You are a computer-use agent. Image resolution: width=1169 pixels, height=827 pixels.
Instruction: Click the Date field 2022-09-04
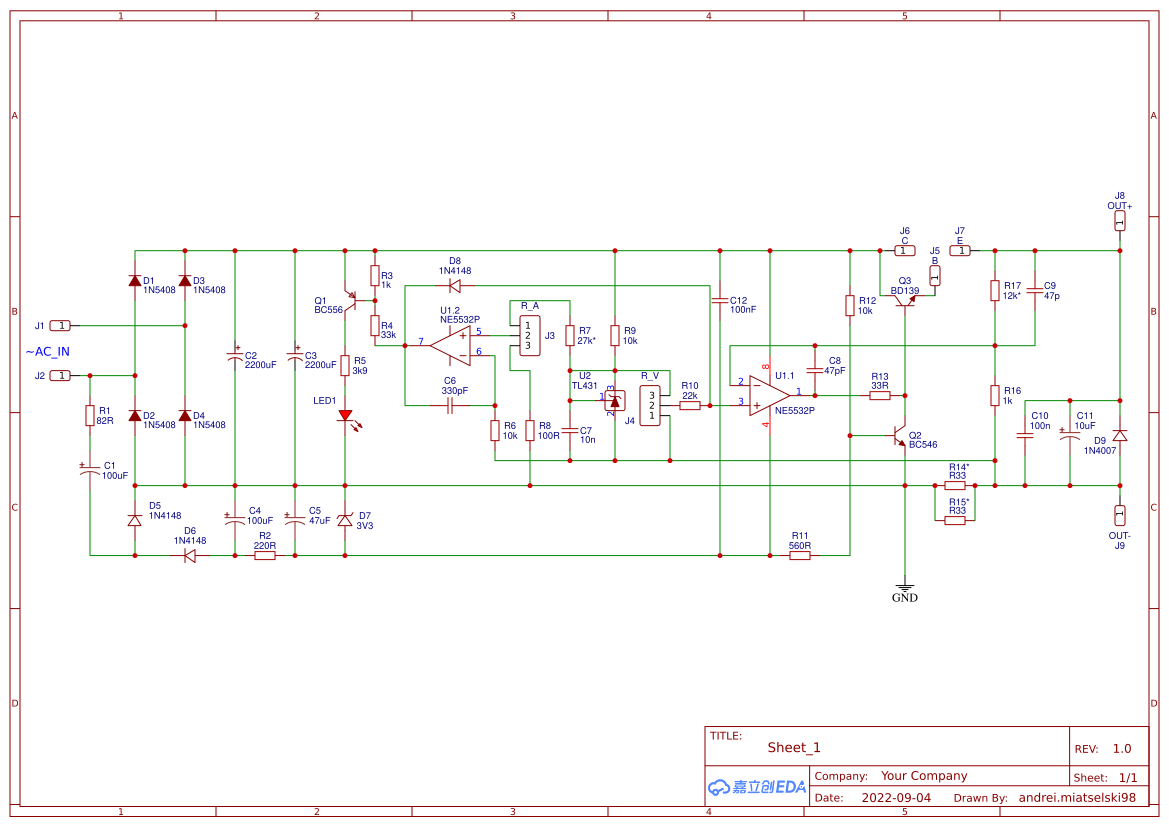point(897,797)
